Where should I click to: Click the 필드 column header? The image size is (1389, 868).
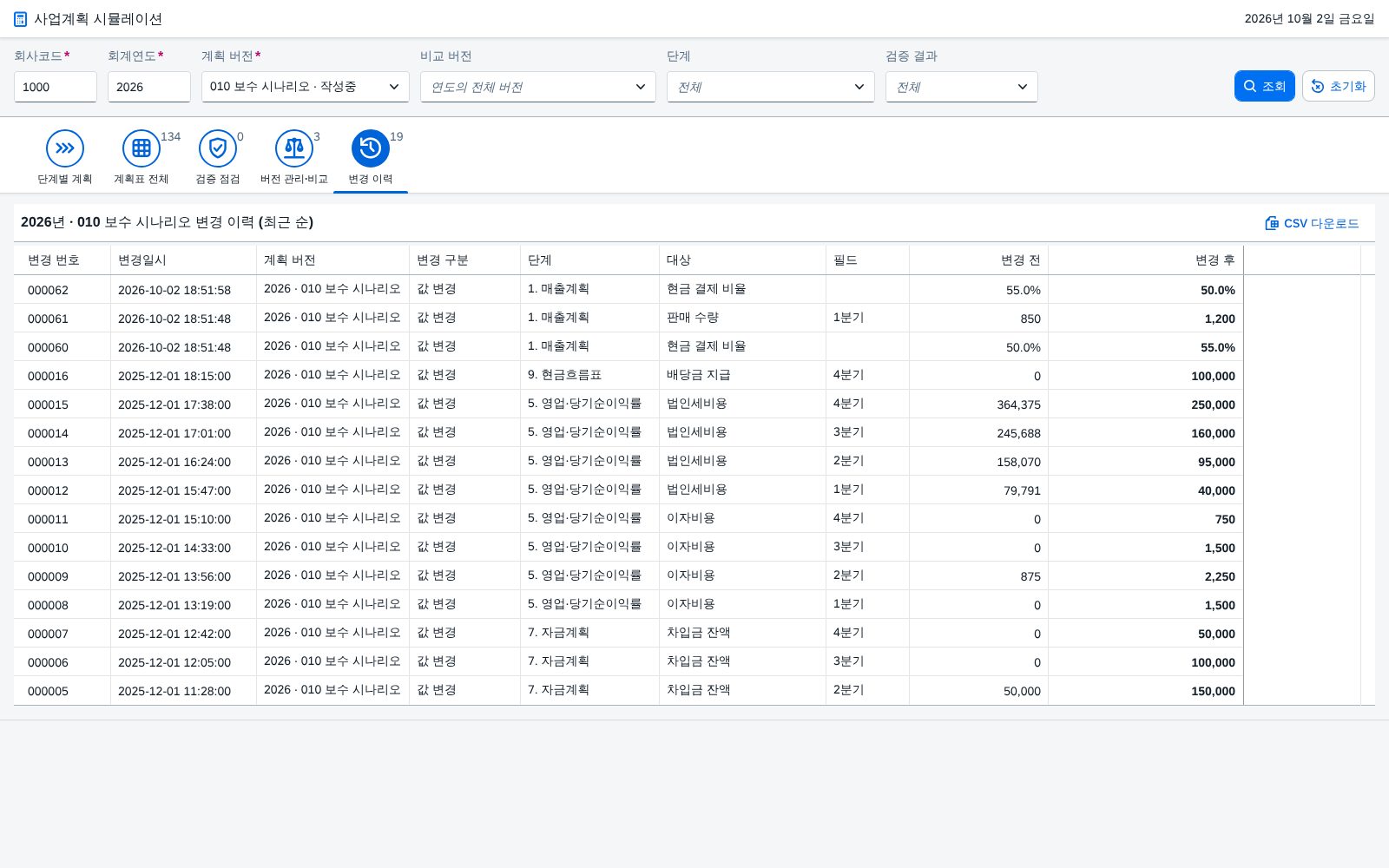coord(868,260)
